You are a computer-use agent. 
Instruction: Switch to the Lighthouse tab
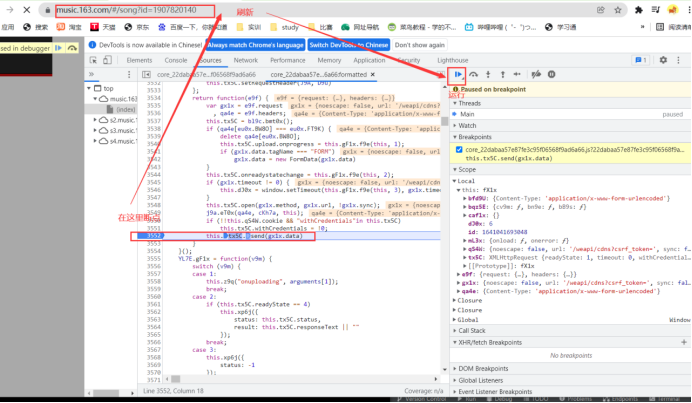tap(452, 60)
